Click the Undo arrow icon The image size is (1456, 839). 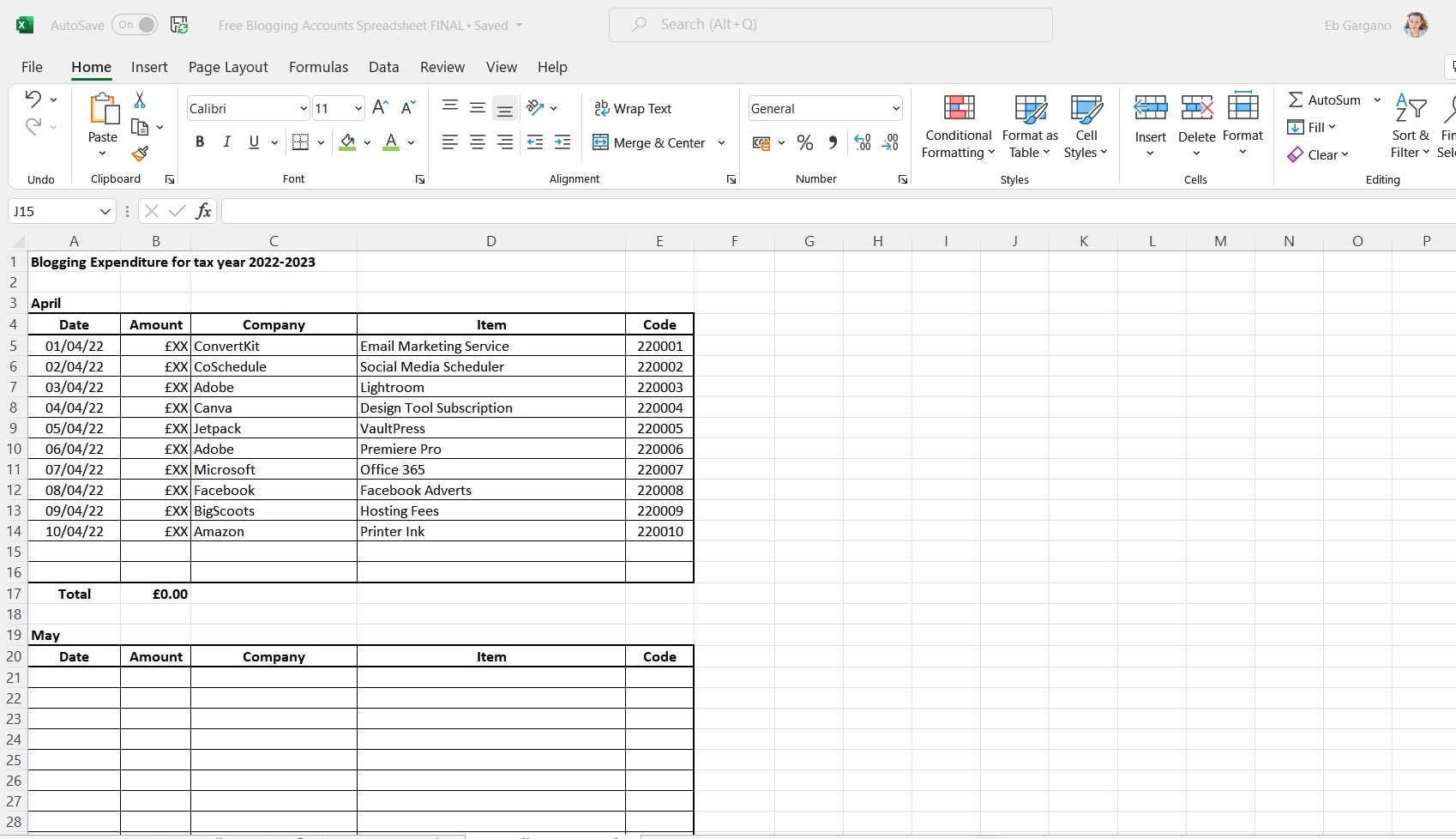[33, 100]
